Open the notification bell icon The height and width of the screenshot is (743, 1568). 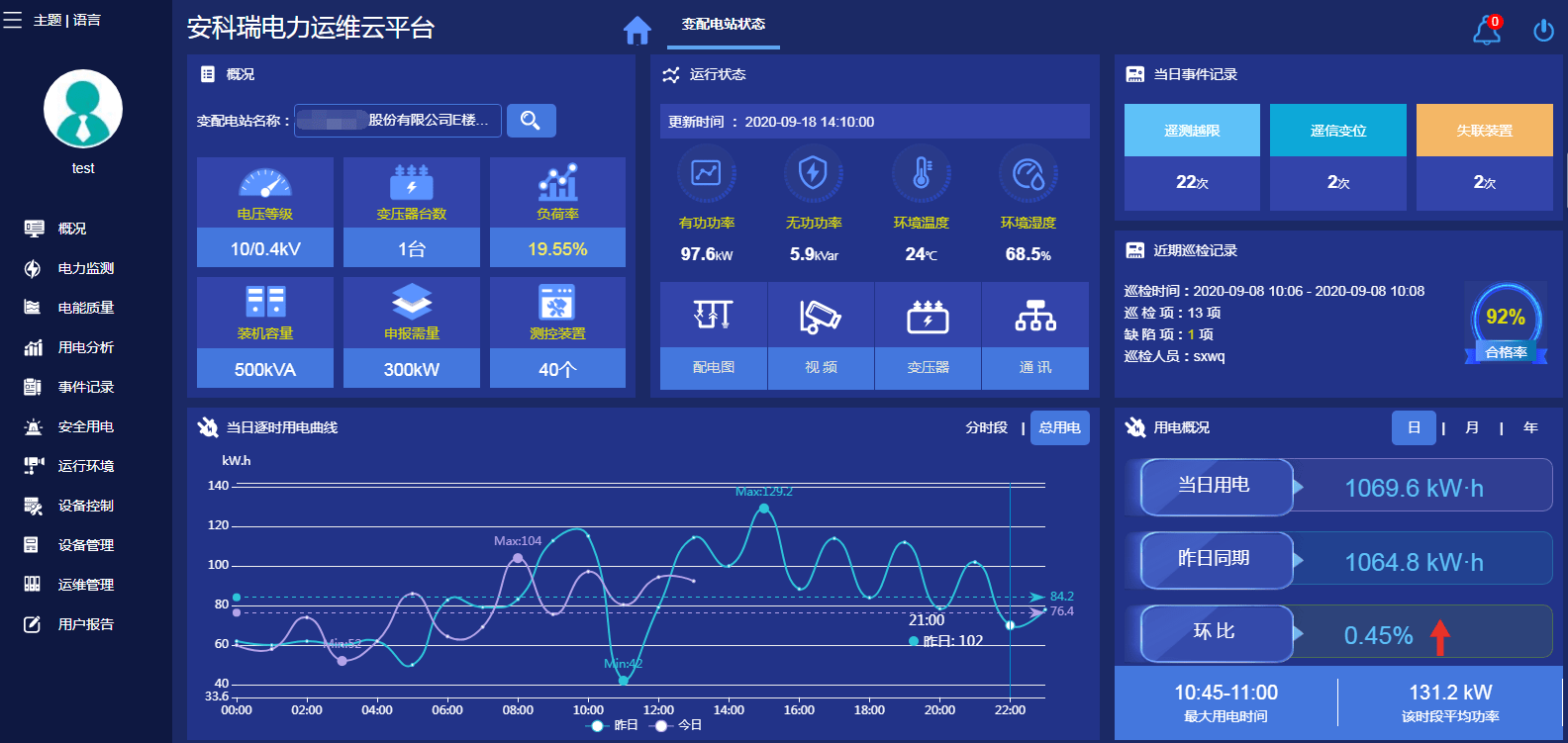point(1486,31)
